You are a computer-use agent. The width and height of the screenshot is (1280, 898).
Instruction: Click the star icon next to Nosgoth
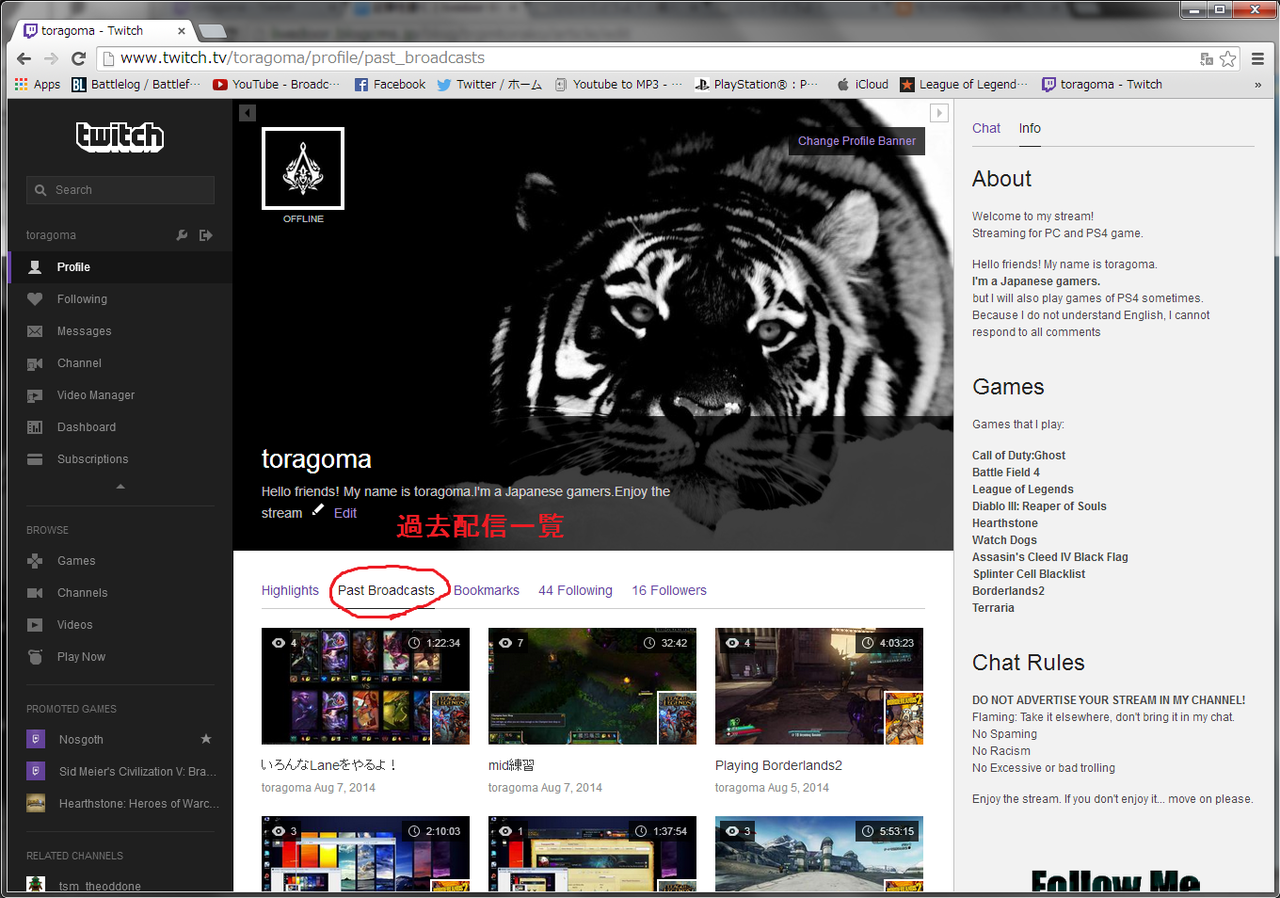206,739
